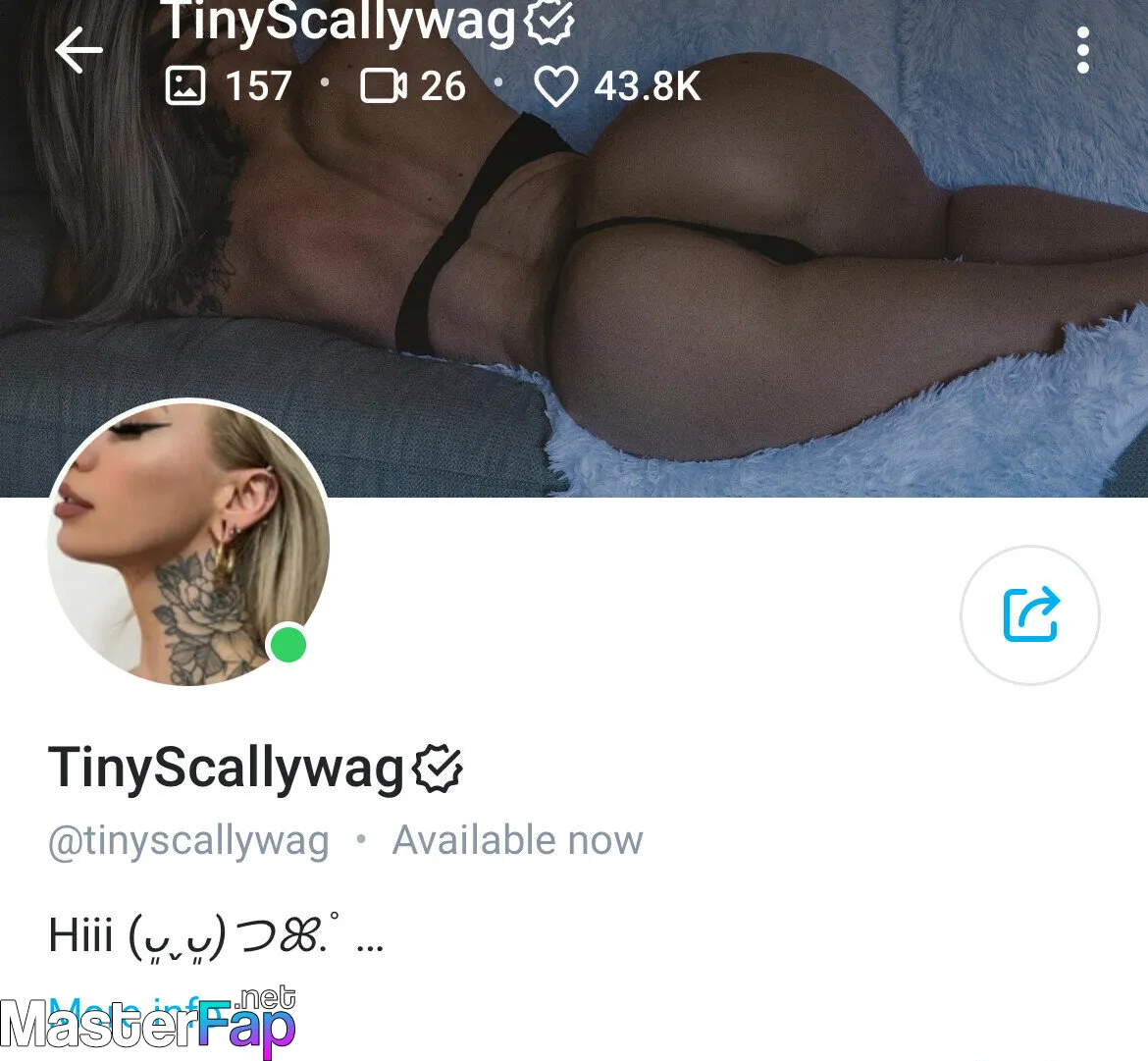Tap the likes heart icon
This screenshot has width=1148, height=1061.
[x=556, y=86]
